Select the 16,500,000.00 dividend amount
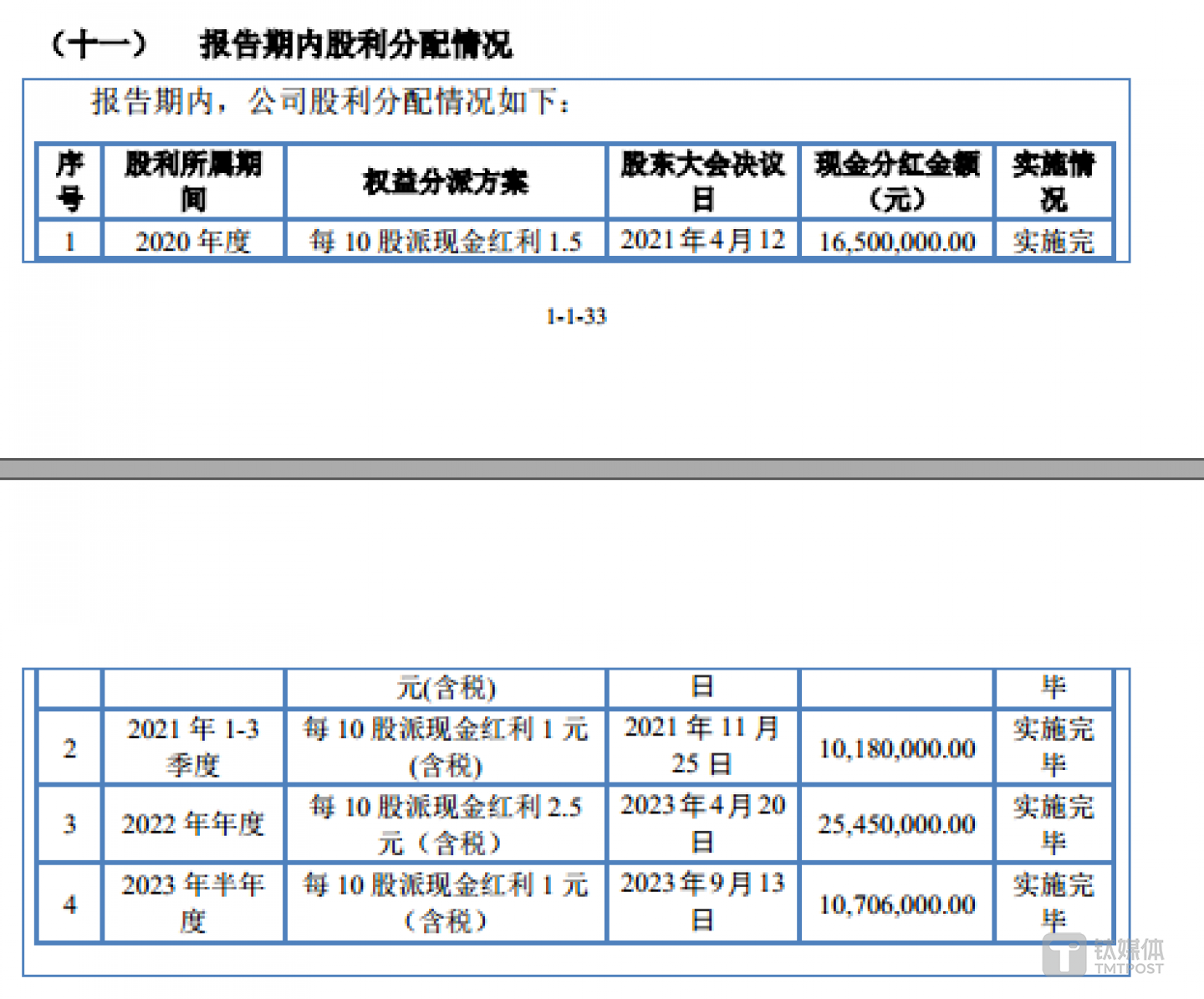Image resolution: width=1204 pixels, height=999 pixels. (x=896, y=242)
